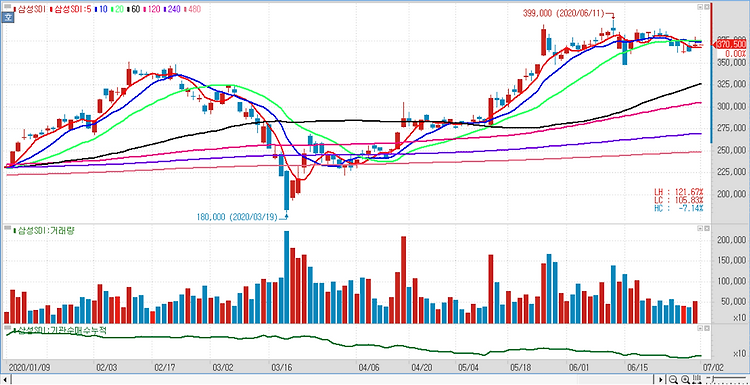Minimize the 기관순매수누적 pane
The image size is (750, 385).
699,329
